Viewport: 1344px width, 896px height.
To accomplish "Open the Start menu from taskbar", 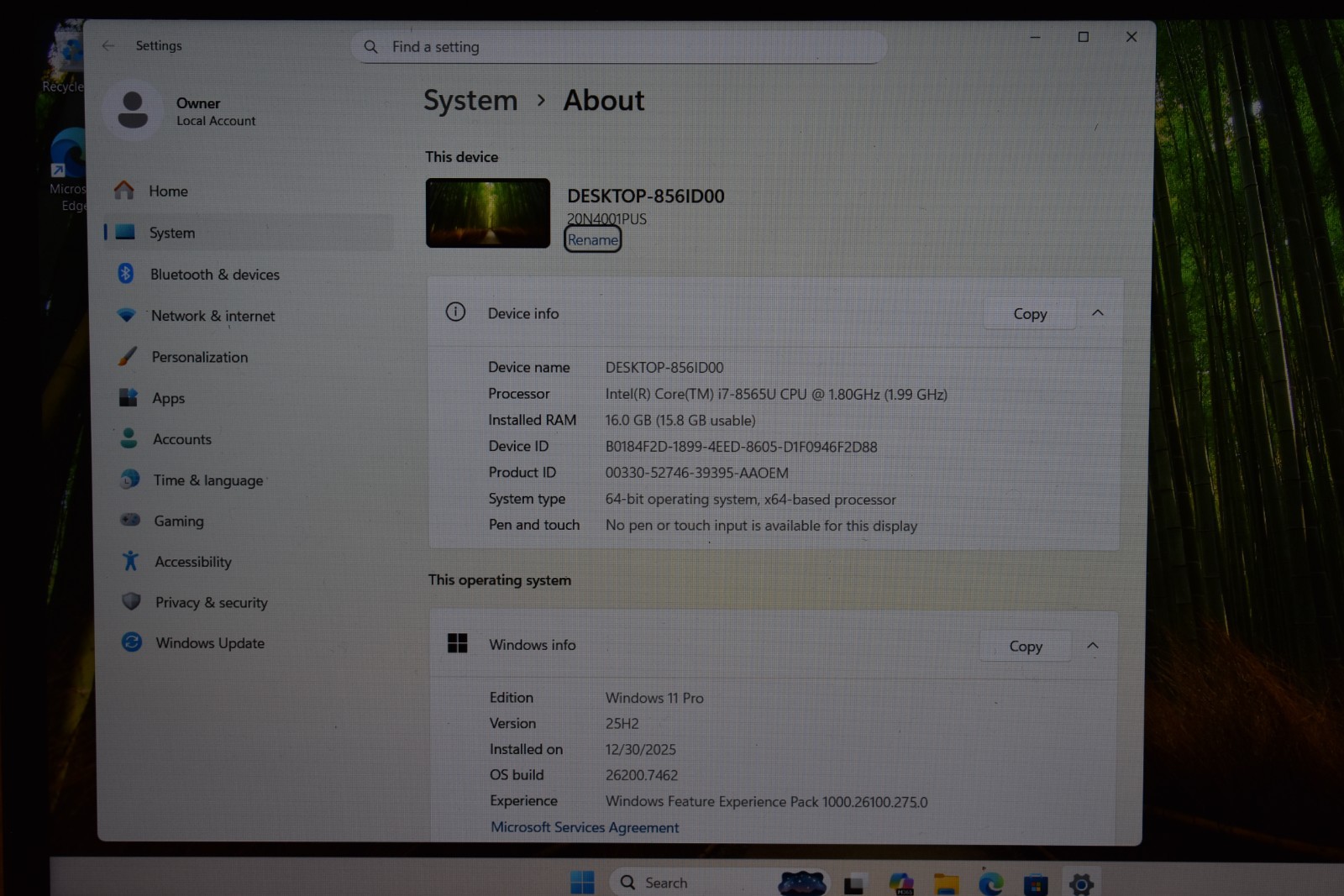I will point(582,883).
